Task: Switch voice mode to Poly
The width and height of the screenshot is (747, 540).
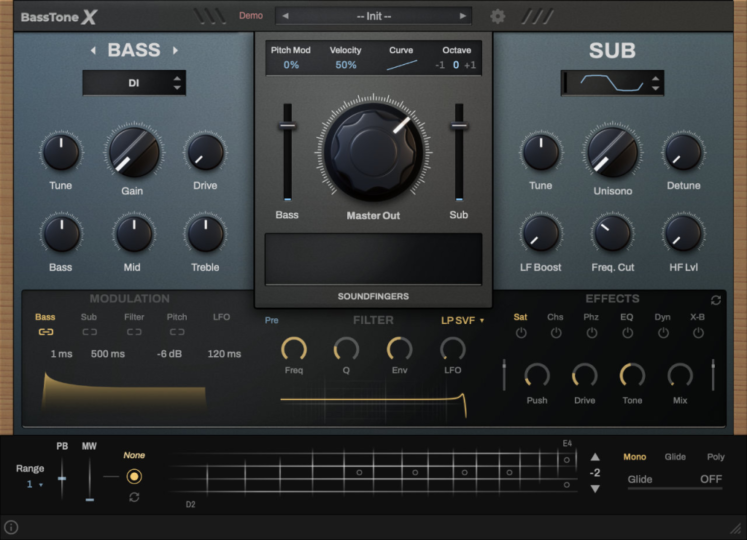Action: (x=715, y=457)
